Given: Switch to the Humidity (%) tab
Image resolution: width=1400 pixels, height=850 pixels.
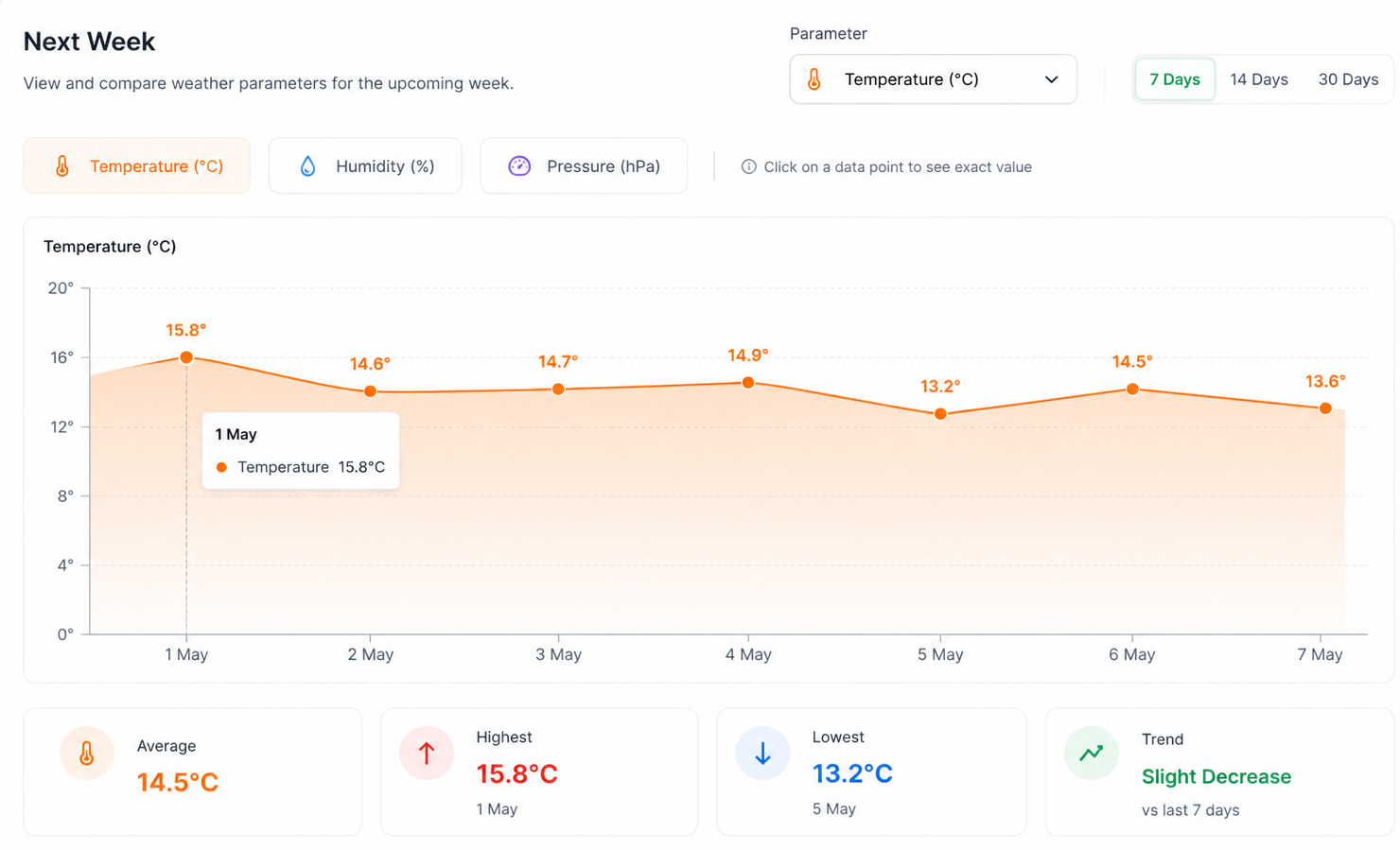Looking at the screenshot, I should click(365, 166).
